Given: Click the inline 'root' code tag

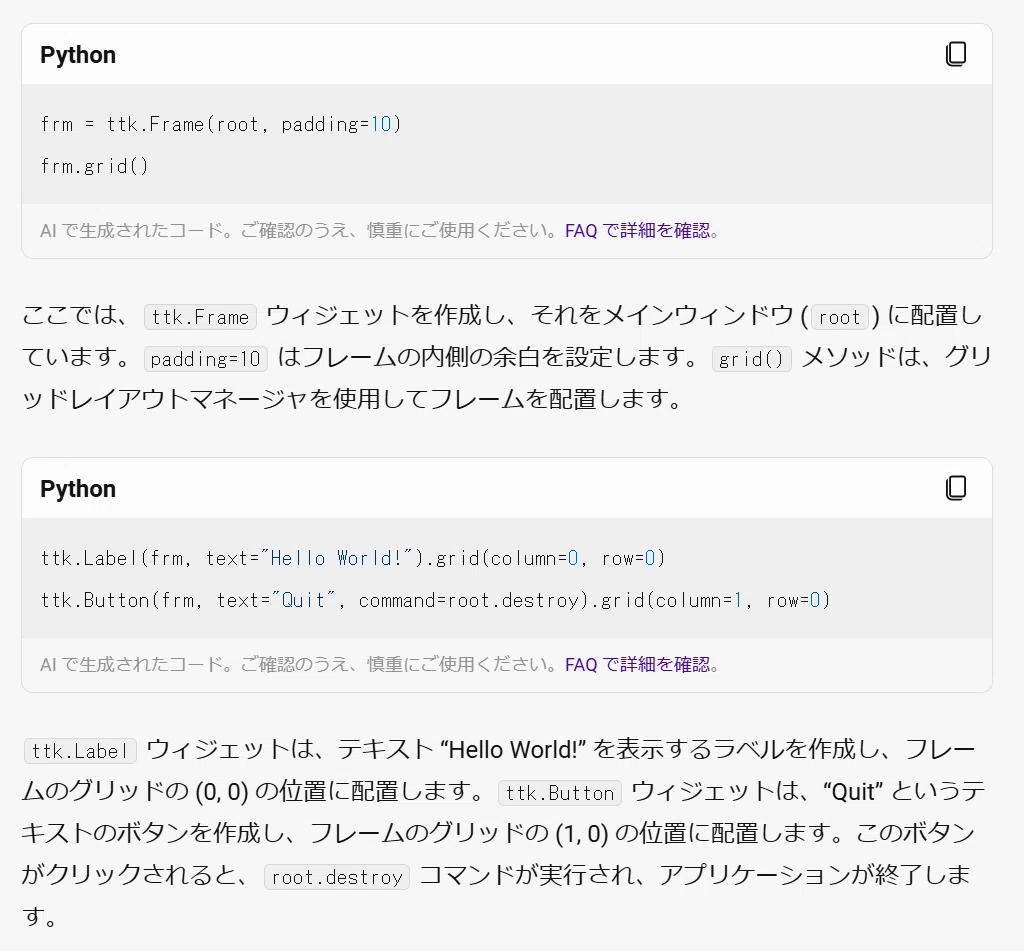Looking at the screenshot, I should click(840, 317).
